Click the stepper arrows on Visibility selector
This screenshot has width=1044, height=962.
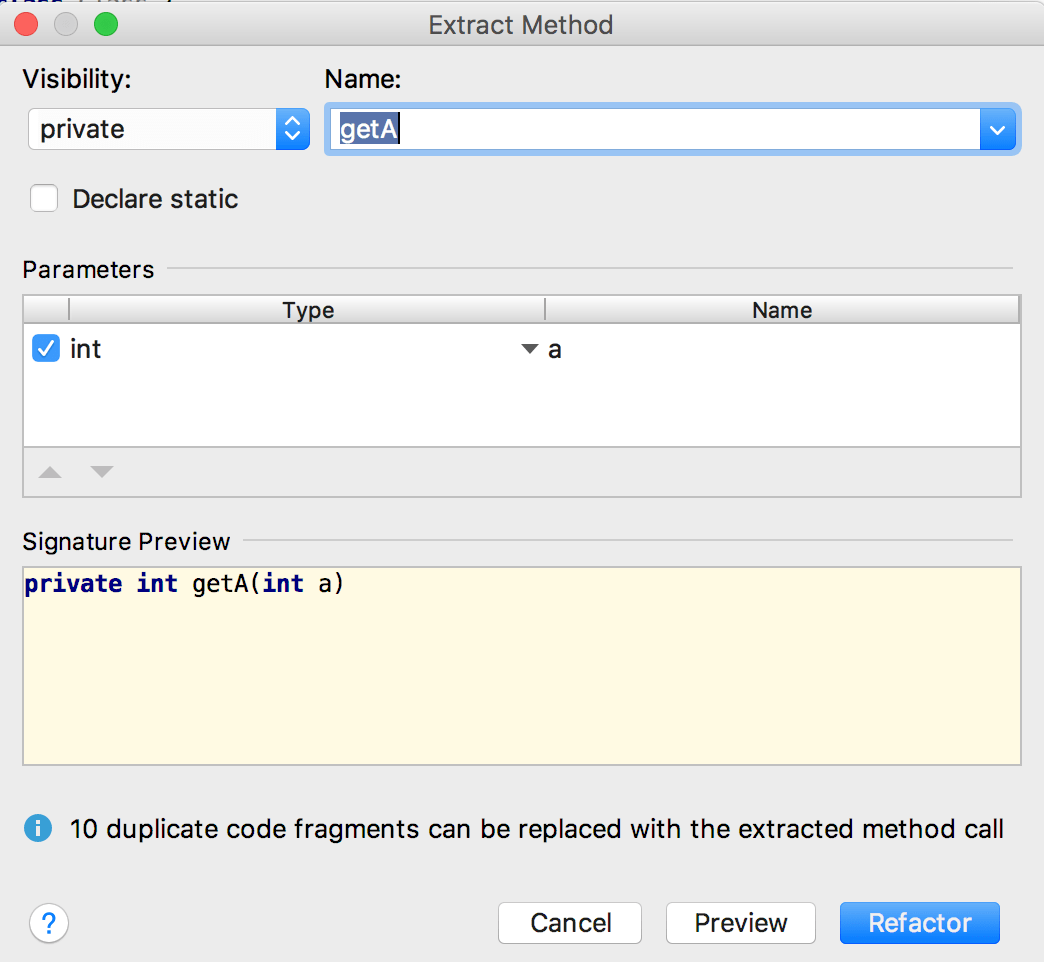pyautogui.click(x=291, y=129)
